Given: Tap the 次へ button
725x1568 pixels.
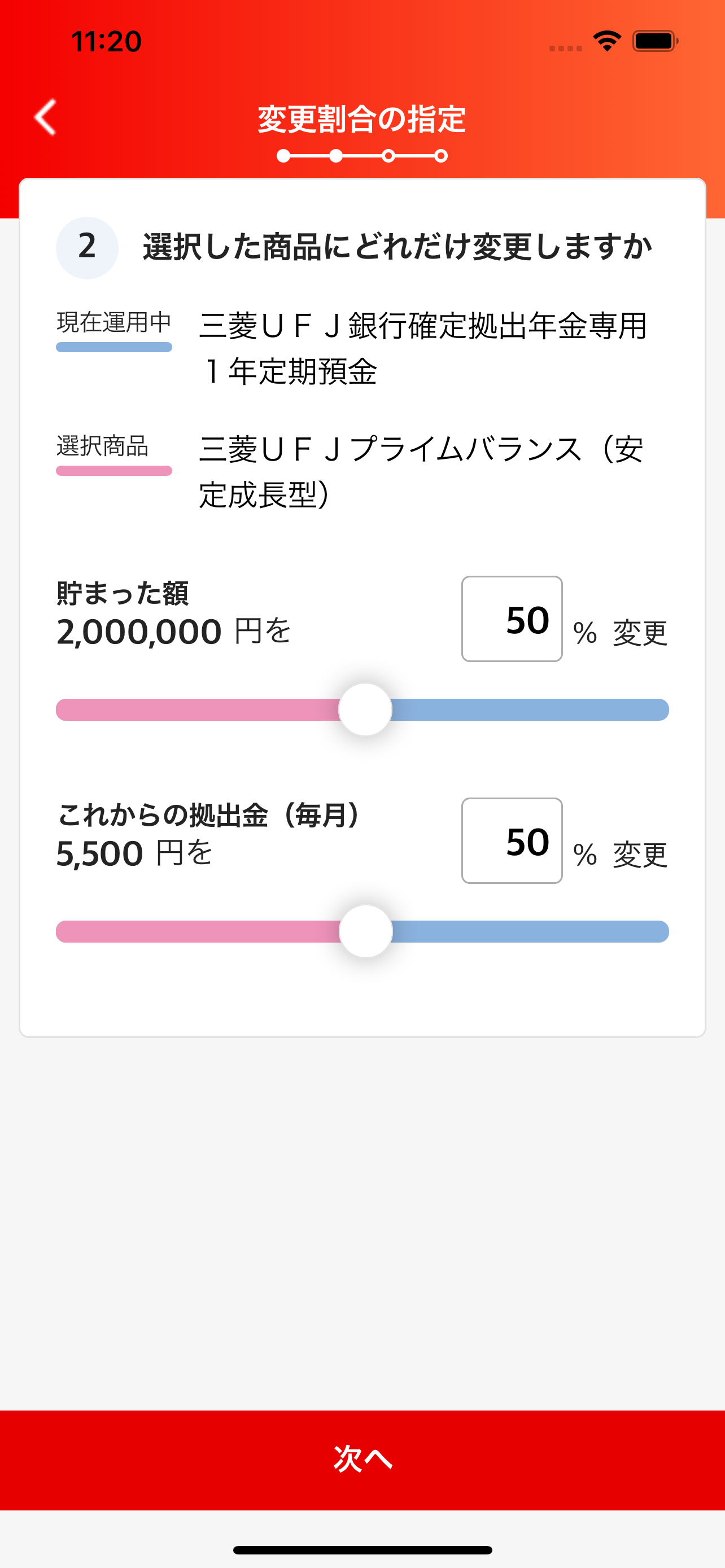Looking at the screenshot, I should [363, 1460].
